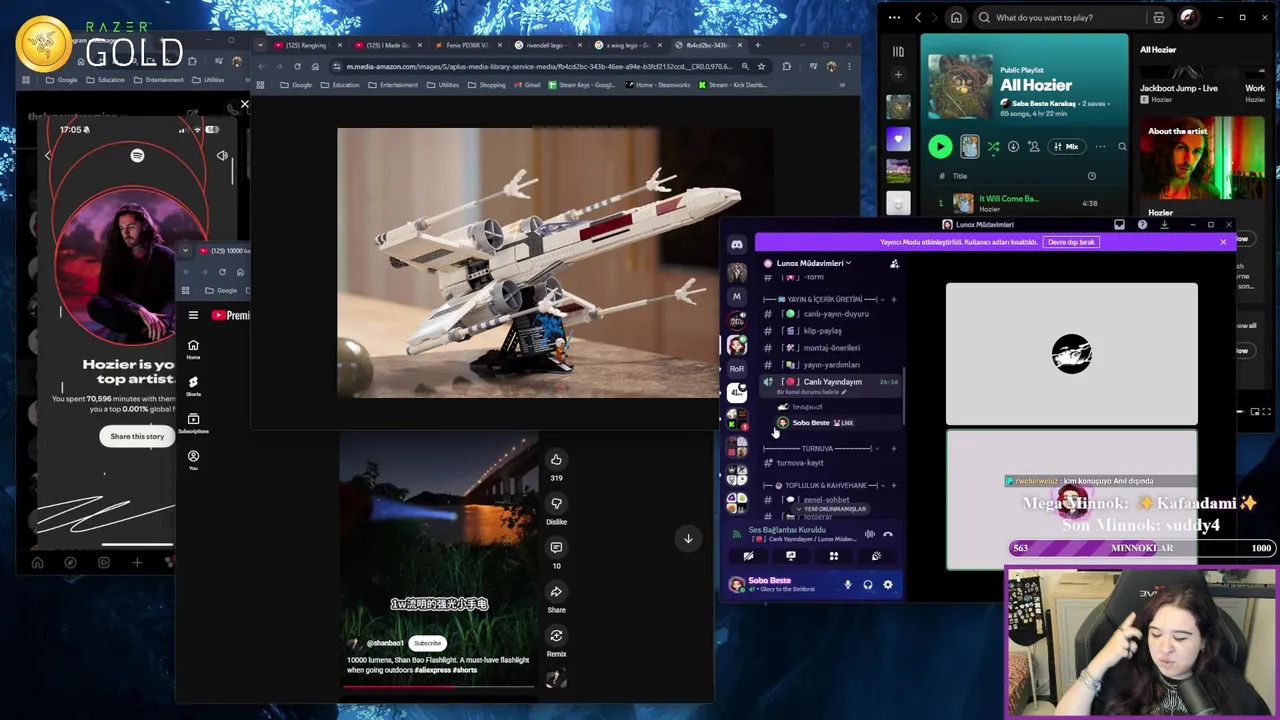Deafen with Discord headphone icon
1280x720 pixels.
click(x=868, y=585)
